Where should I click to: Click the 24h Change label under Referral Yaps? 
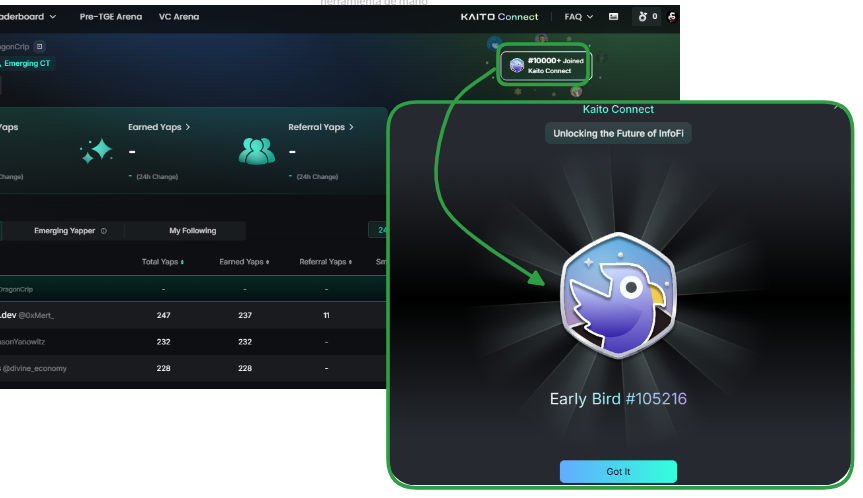tap(317, 177)
